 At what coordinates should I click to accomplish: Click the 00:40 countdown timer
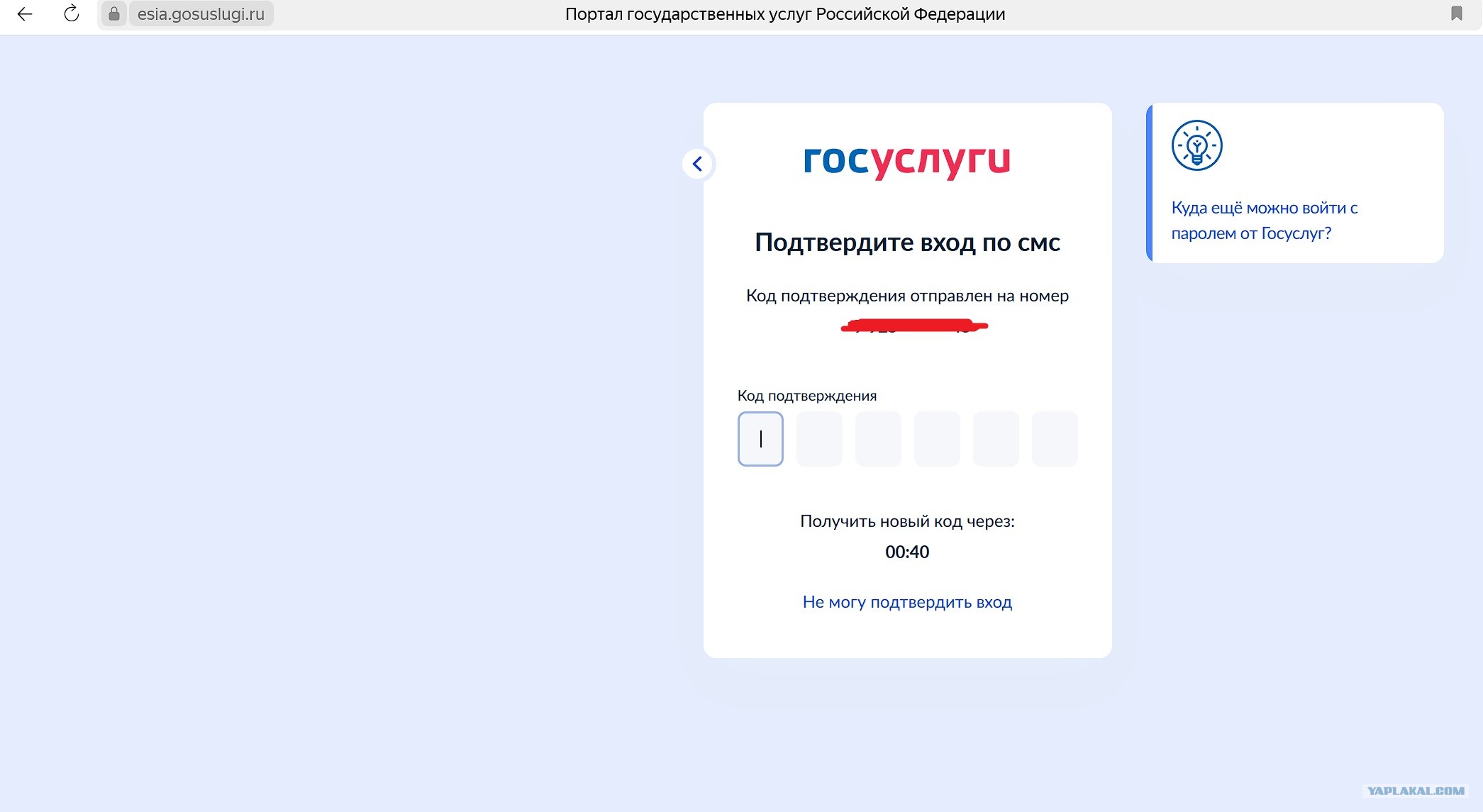tap(907, 552)
